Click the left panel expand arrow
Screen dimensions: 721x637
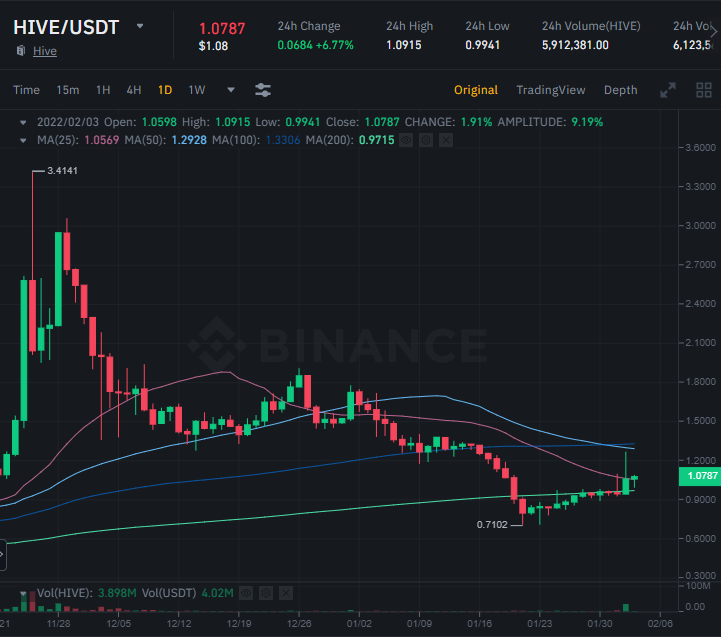(x=2, y=554)
